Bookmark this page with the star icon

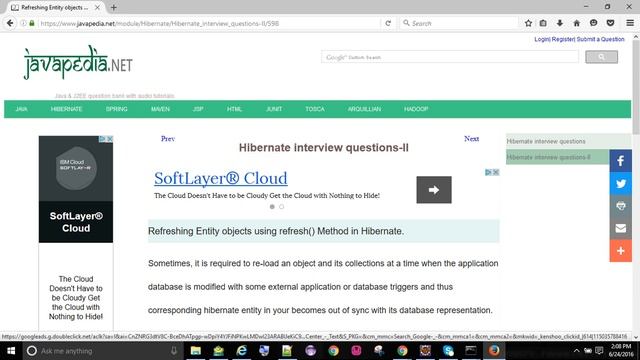pos(528,23)
